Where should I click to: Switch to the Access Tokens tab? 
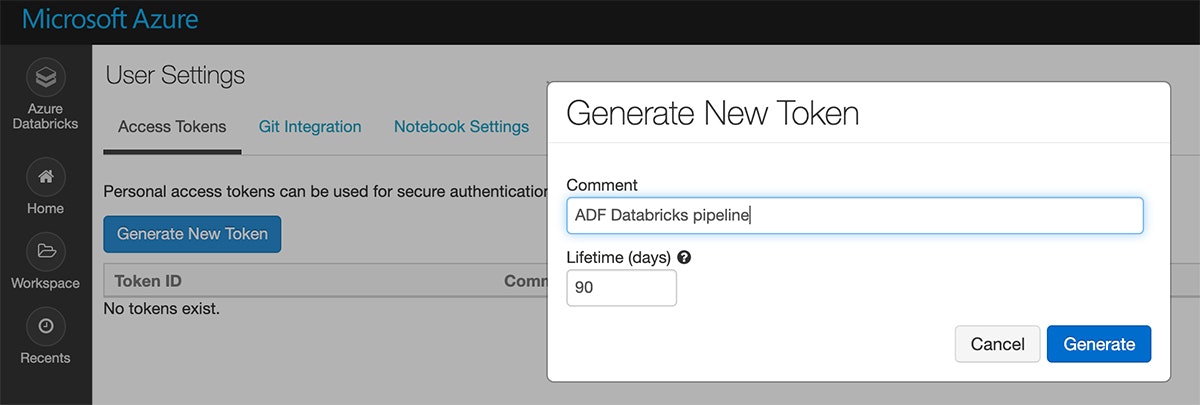[172, 127]
